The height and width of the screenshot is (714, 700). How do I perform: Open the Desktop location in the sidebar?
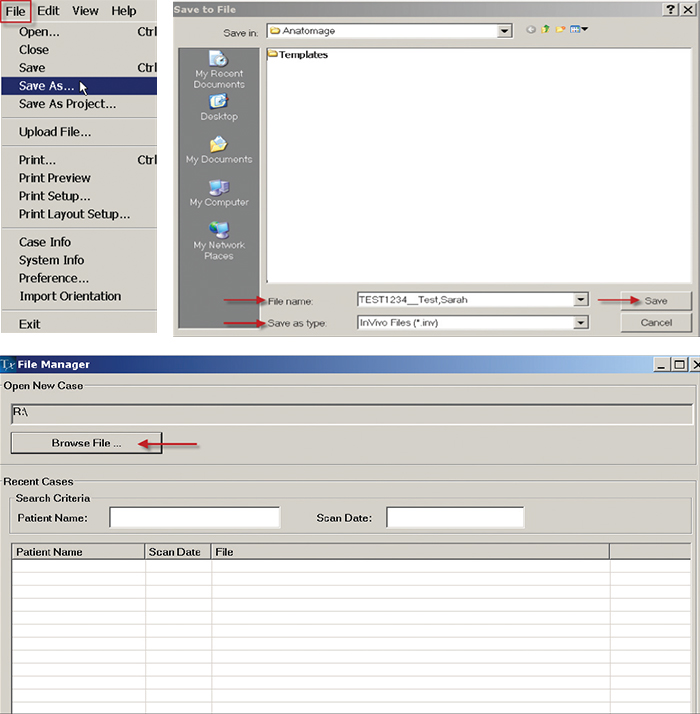click(218, 104)
